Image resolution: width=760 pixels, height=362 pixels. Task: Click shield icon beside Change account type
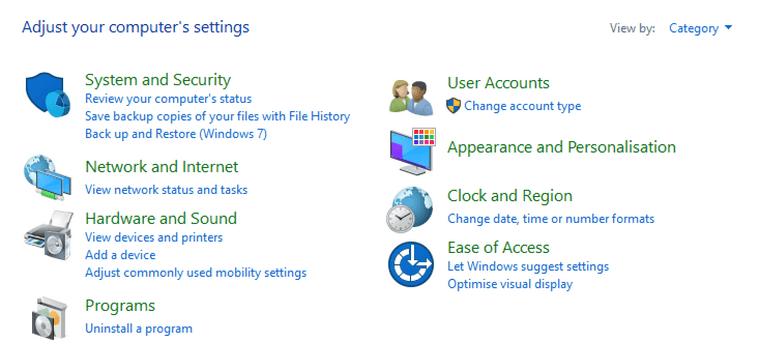coord(453,106)
